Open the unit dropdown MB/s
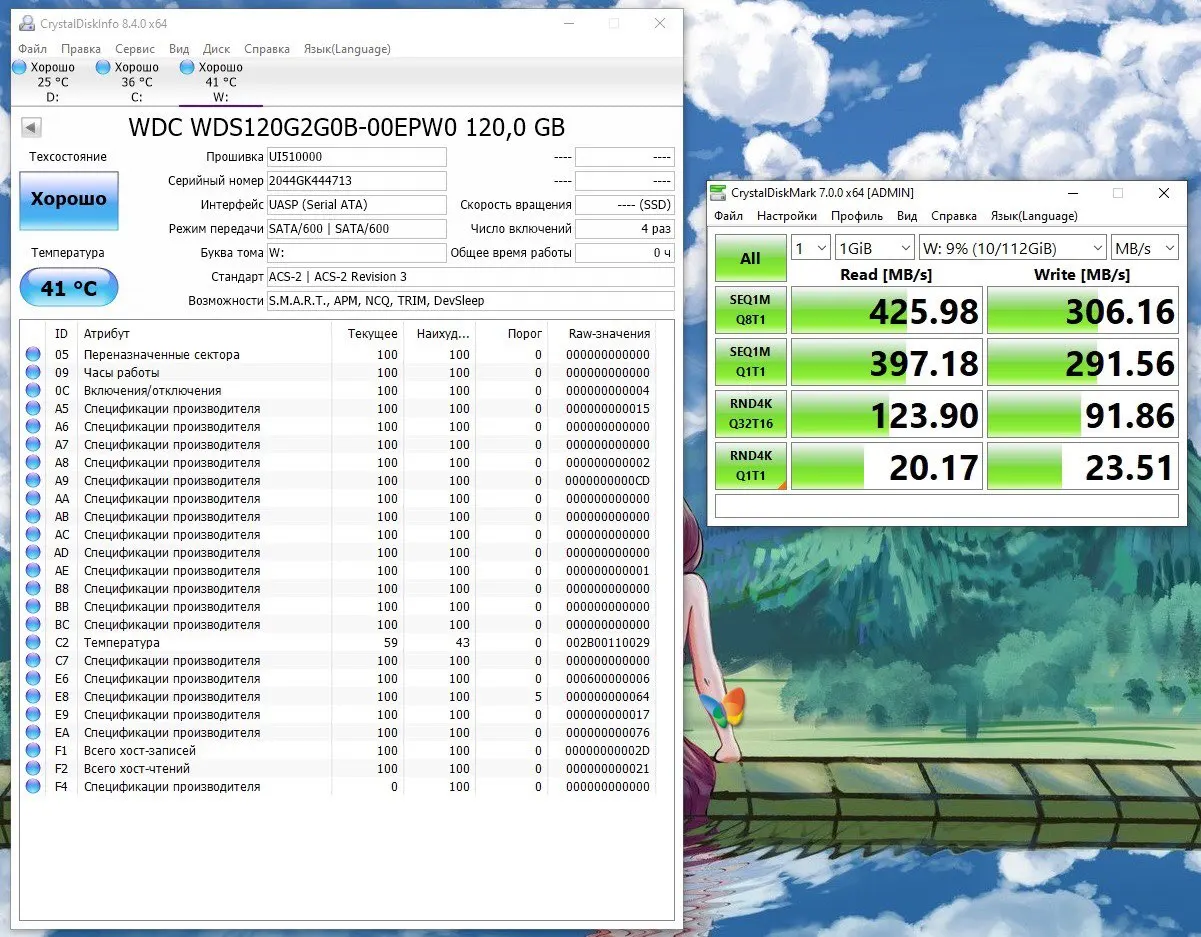Image resolution: width=1201 pixels, height=937 pixels. point(1144,247)
